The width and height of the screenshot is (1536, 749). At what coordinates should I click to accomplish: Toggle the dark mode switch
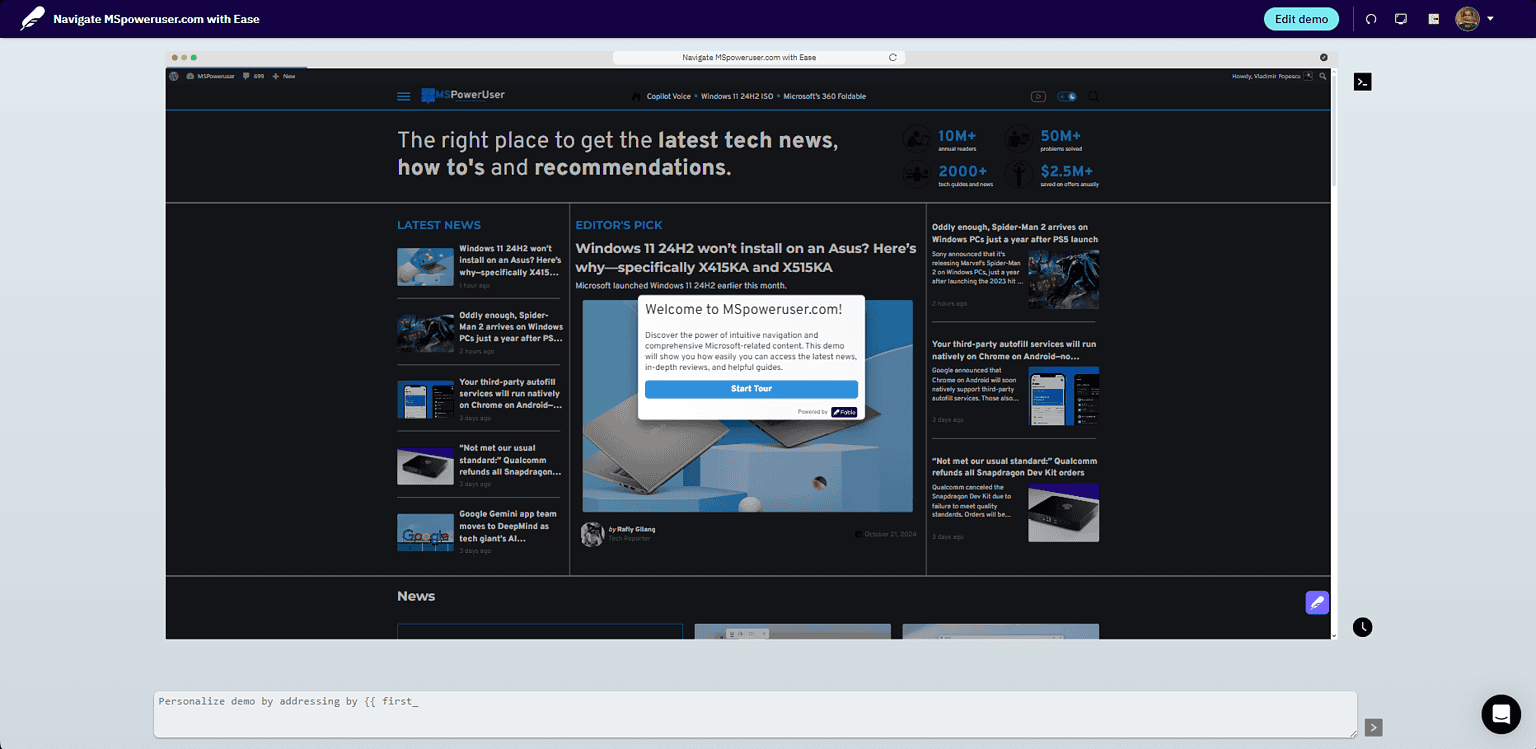point(1067,97)
